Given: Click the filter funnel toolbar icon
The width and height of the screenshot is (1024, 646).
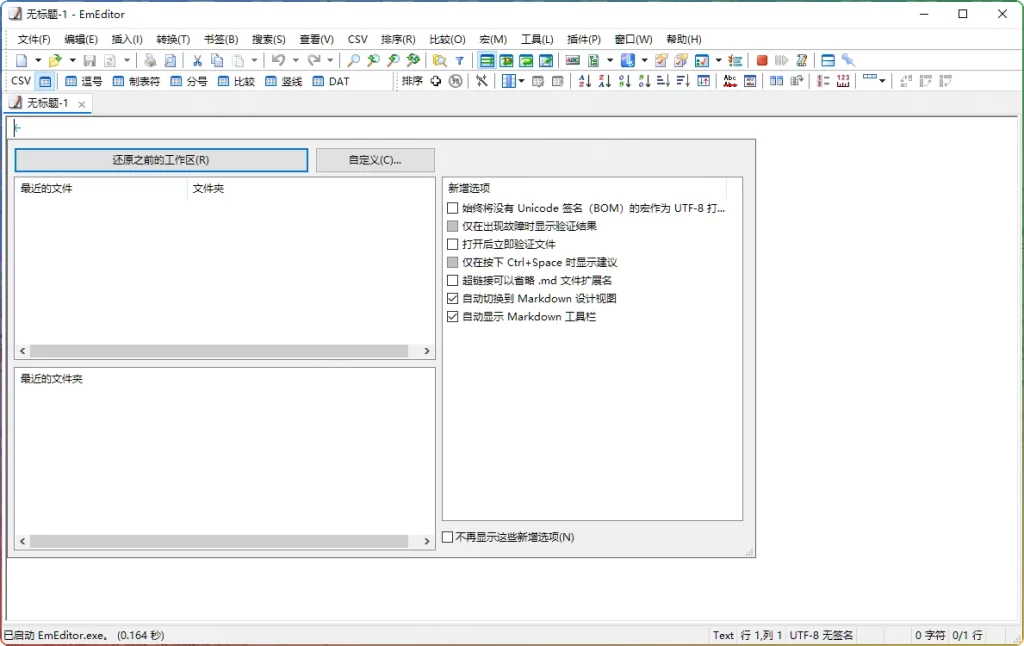Looking at the screenshot, I should [x=460, y=60].
